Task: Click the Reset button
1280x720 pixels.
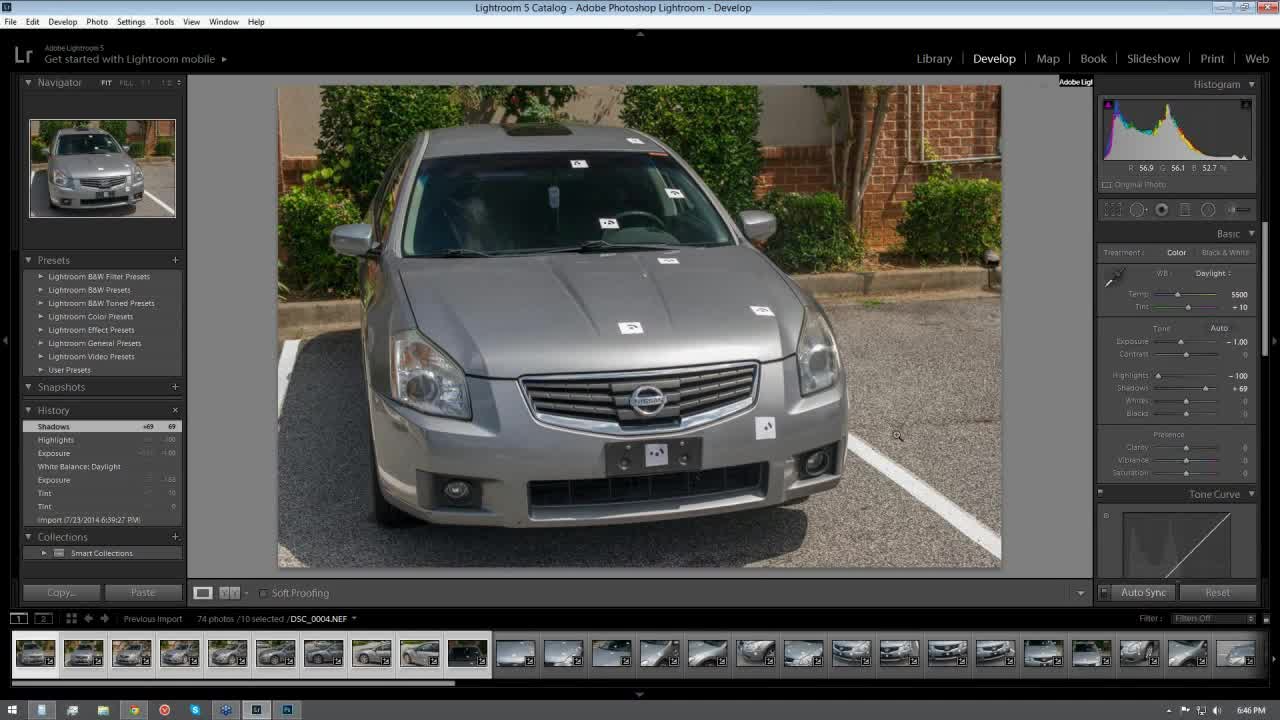Action: pyautogui.click(x=1217, y=593)
